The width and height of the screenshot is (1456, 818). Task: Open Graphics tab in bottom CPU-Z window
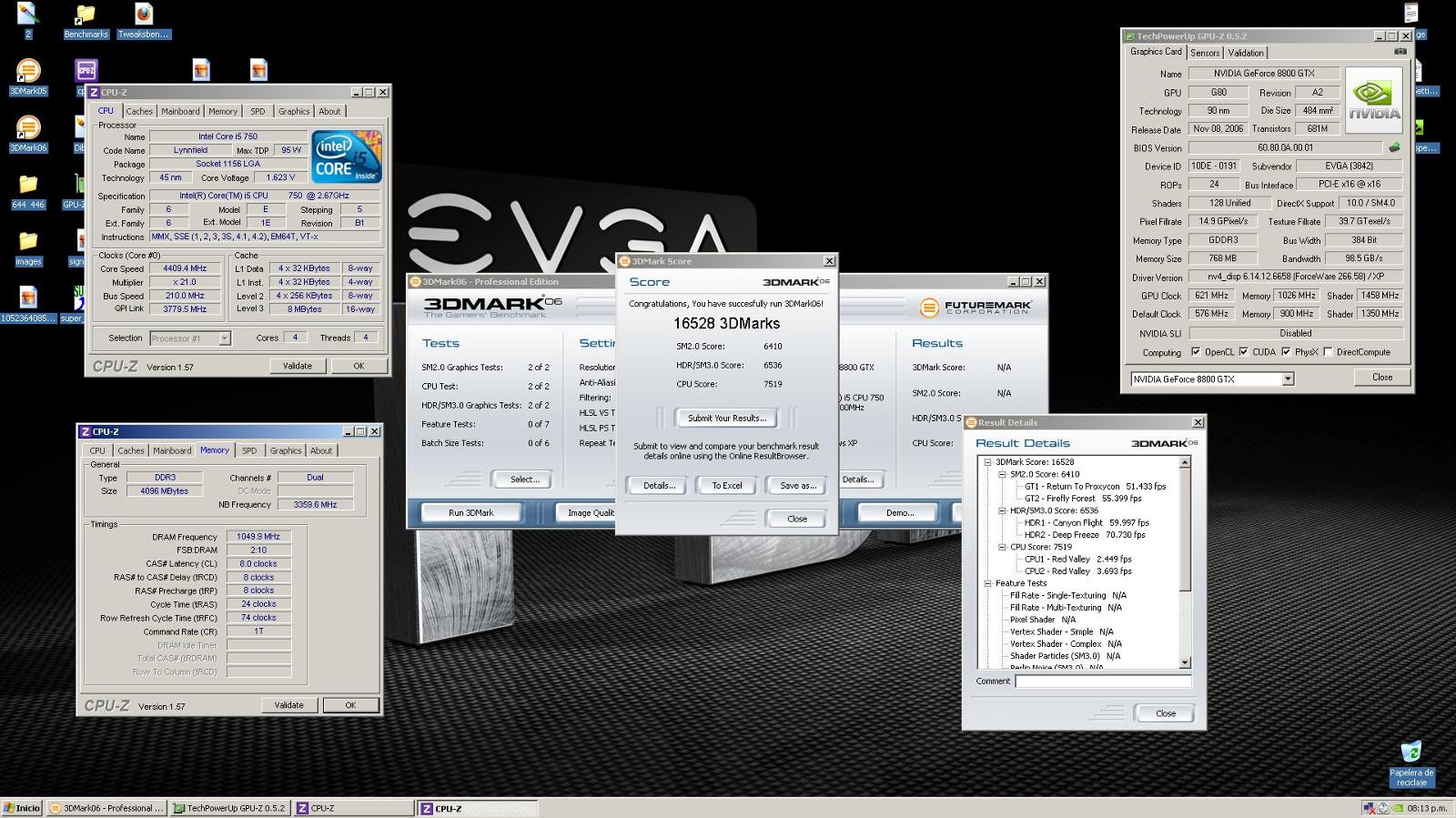pos(285,450)
